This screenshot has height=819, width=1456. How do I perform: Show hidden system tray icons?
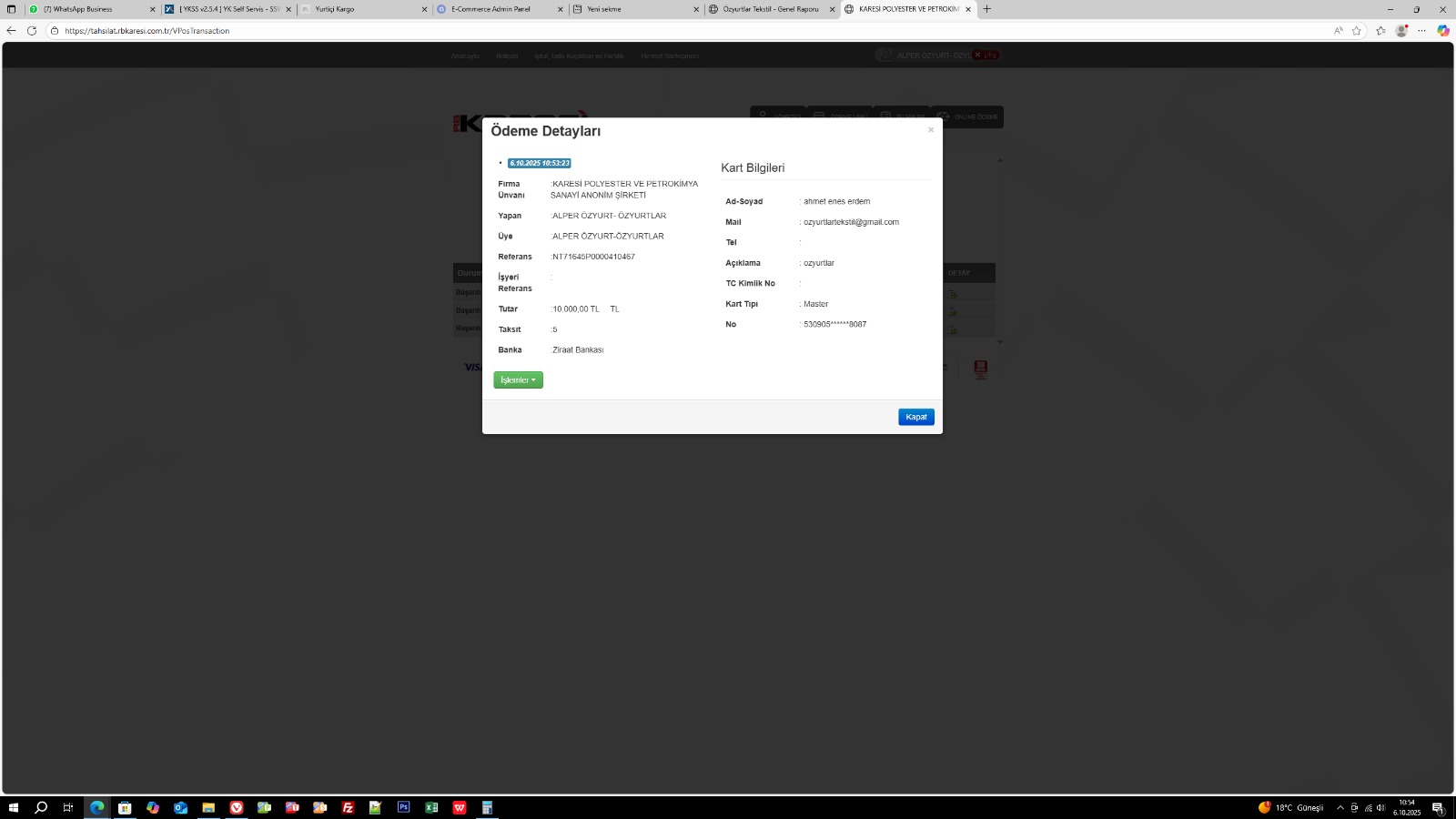[1340, 808]
